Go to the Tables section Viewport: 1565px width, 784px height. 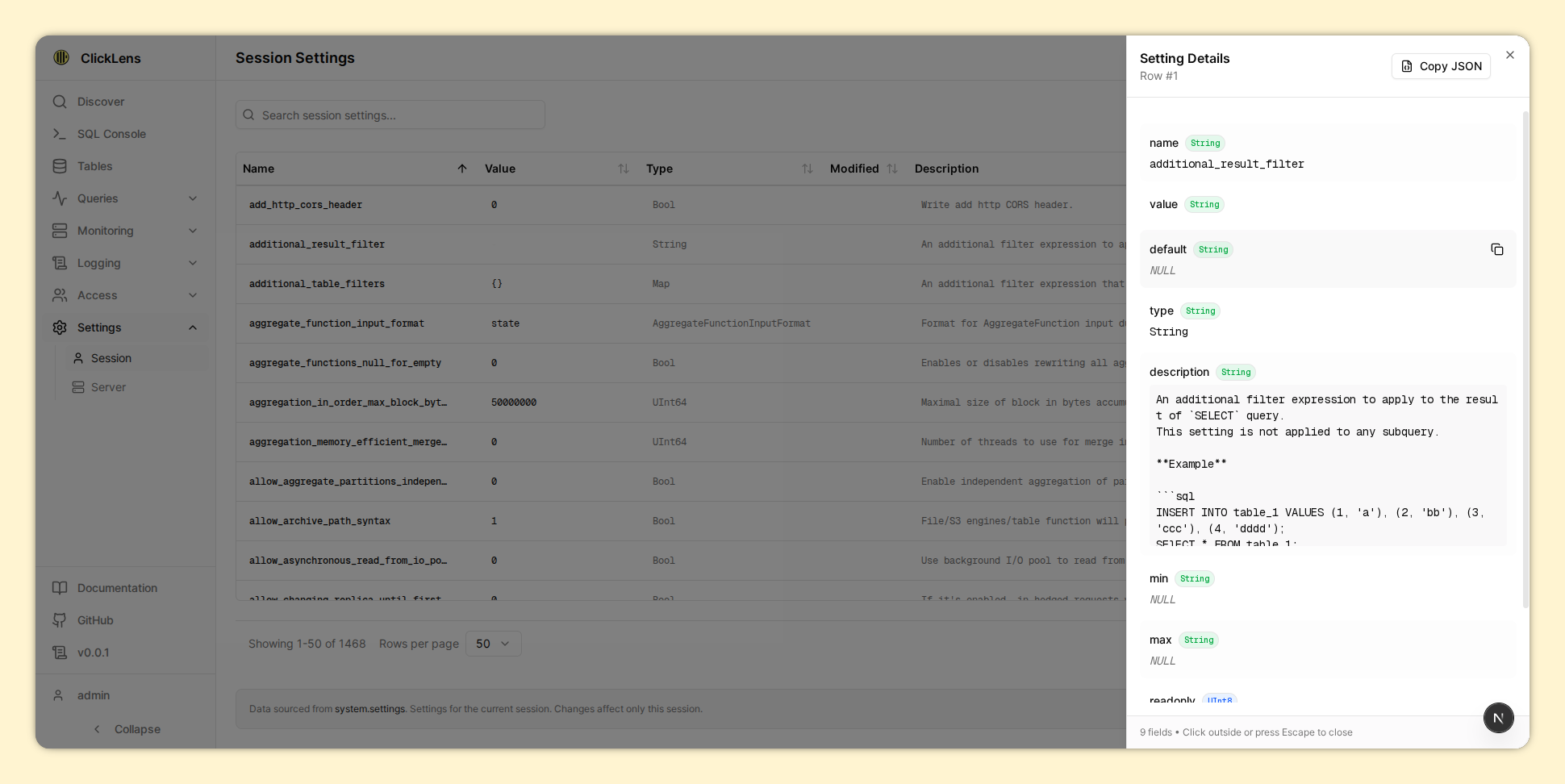point(94,166)
